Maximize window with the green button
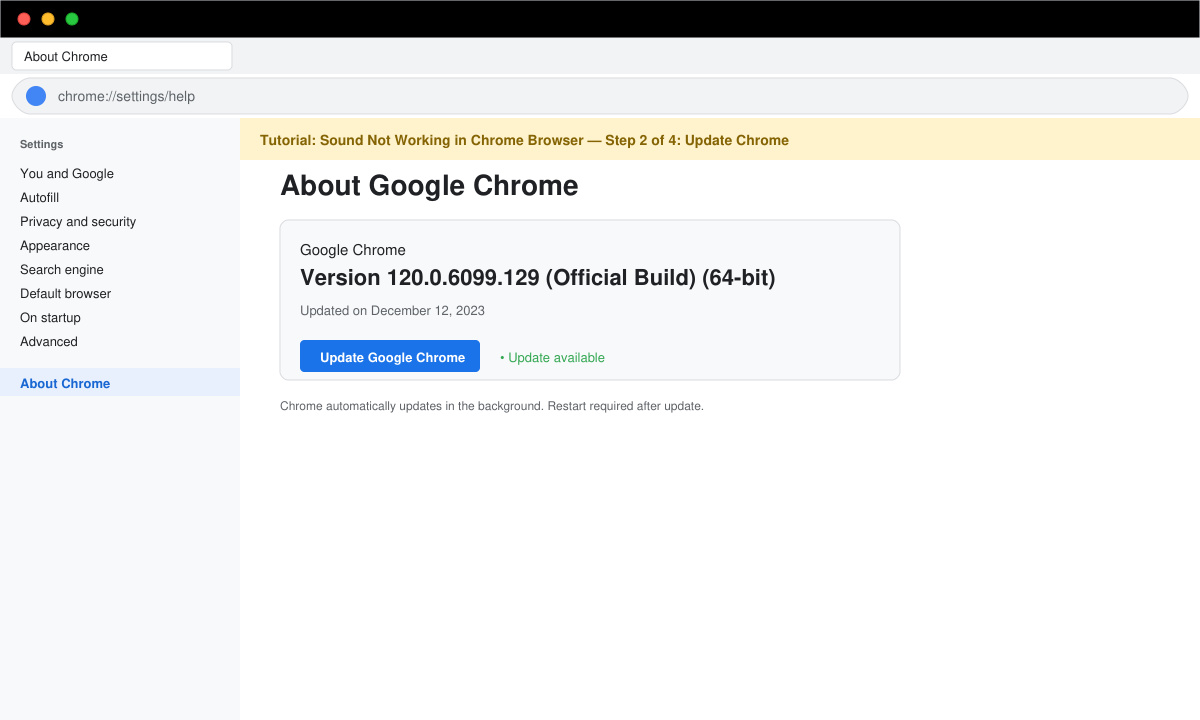1200x720 pixels. point(72,19)
